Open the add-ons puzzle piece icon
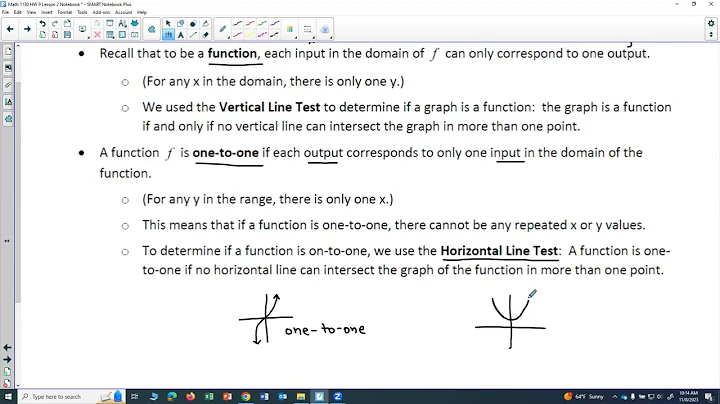 click(152, 29)
